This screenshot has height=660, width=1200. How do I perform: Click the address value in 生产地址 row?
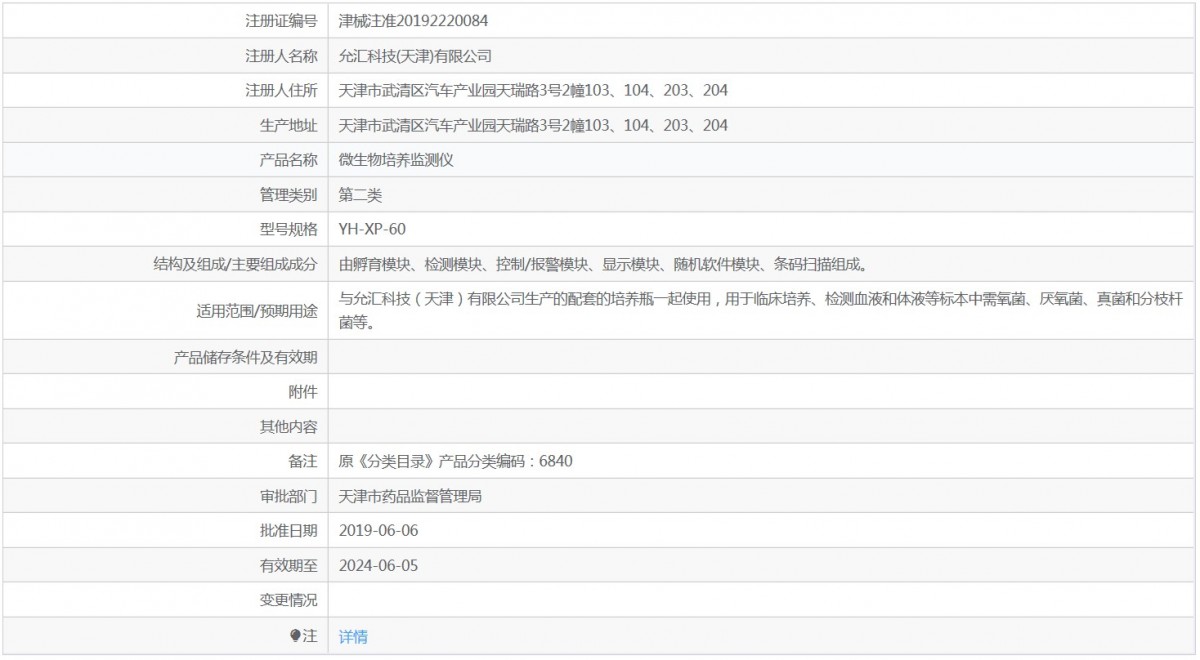pyautogui.click(x=533, y=125)
